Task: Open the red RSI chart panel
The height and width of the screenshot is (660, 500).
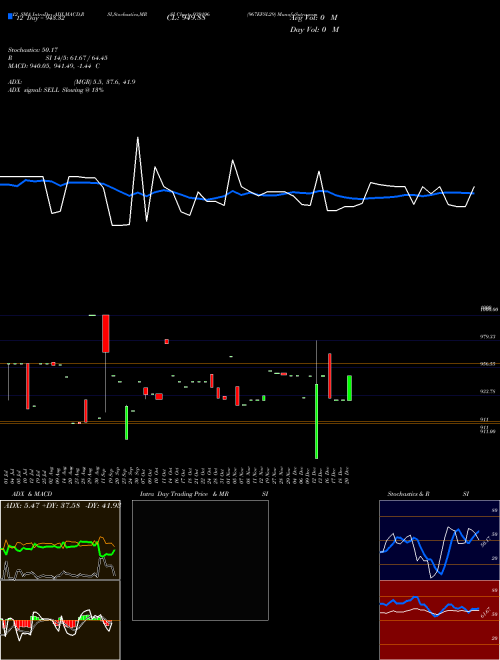Action: coord(439,620)
